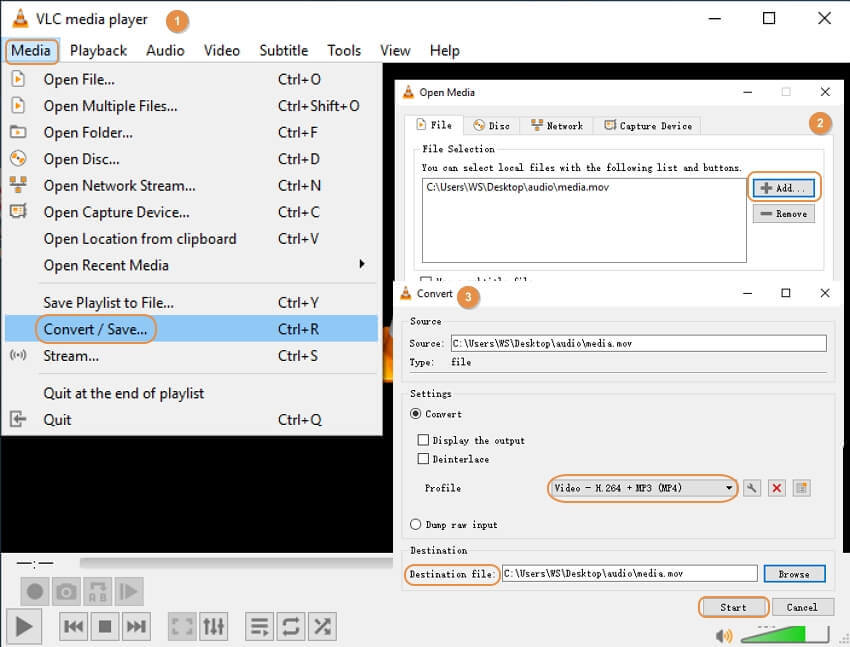Open the View menu
Image resolution: width=850 pixels, height=647 pixels.
(395, 51)
